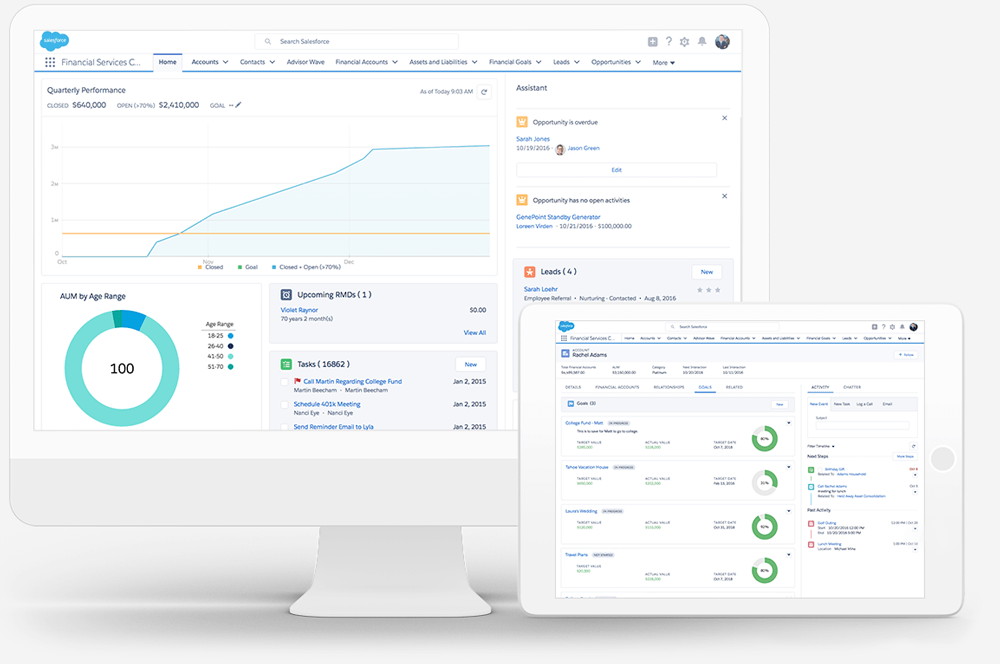The height and width of the screenshot is (664, 1000).
Task: Click the Help question mark icon
Action: pyautogui.click(x=669, y=42)
